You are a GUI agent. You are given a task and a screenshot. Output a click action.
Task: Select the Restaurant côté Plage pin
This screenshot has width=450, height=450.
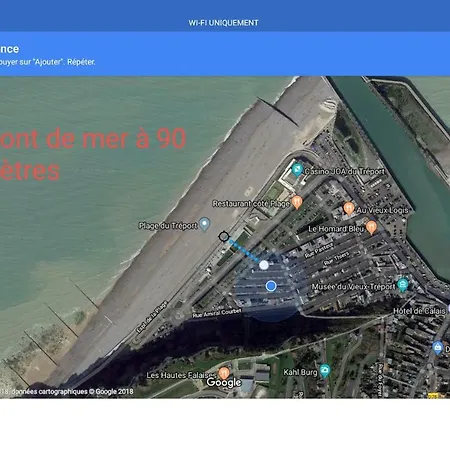pos(297,202)
